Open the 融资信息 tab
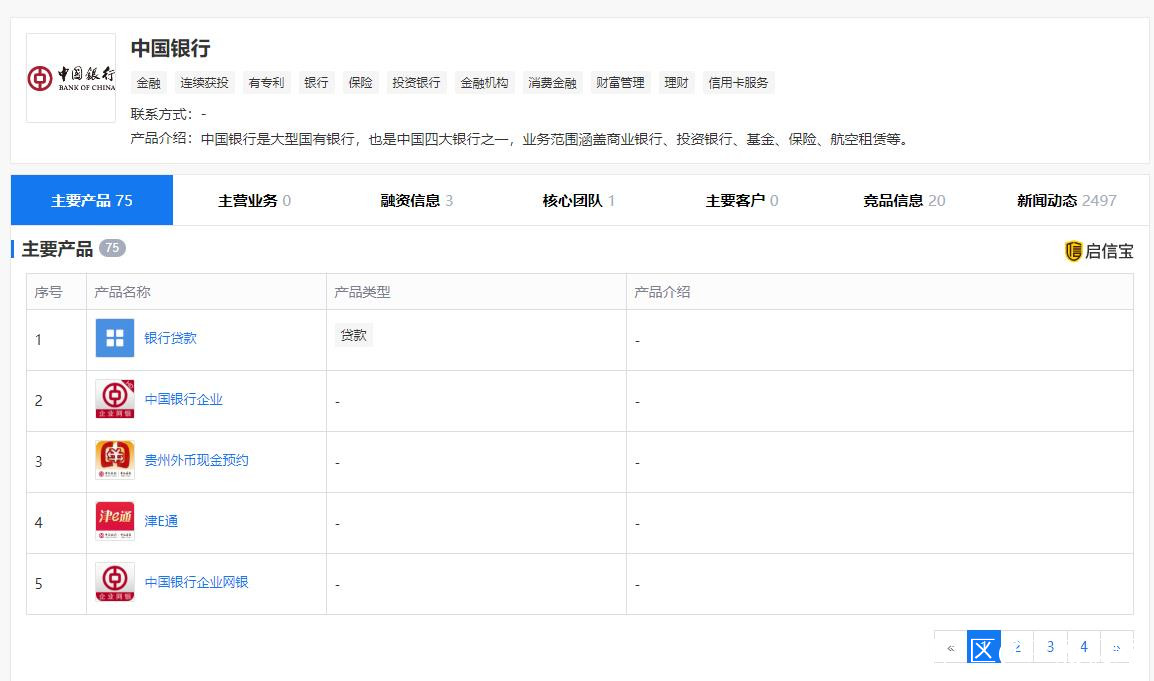The height and width of the screenshot is (681, 1154). pyautogui.click(x=417, y=200)
